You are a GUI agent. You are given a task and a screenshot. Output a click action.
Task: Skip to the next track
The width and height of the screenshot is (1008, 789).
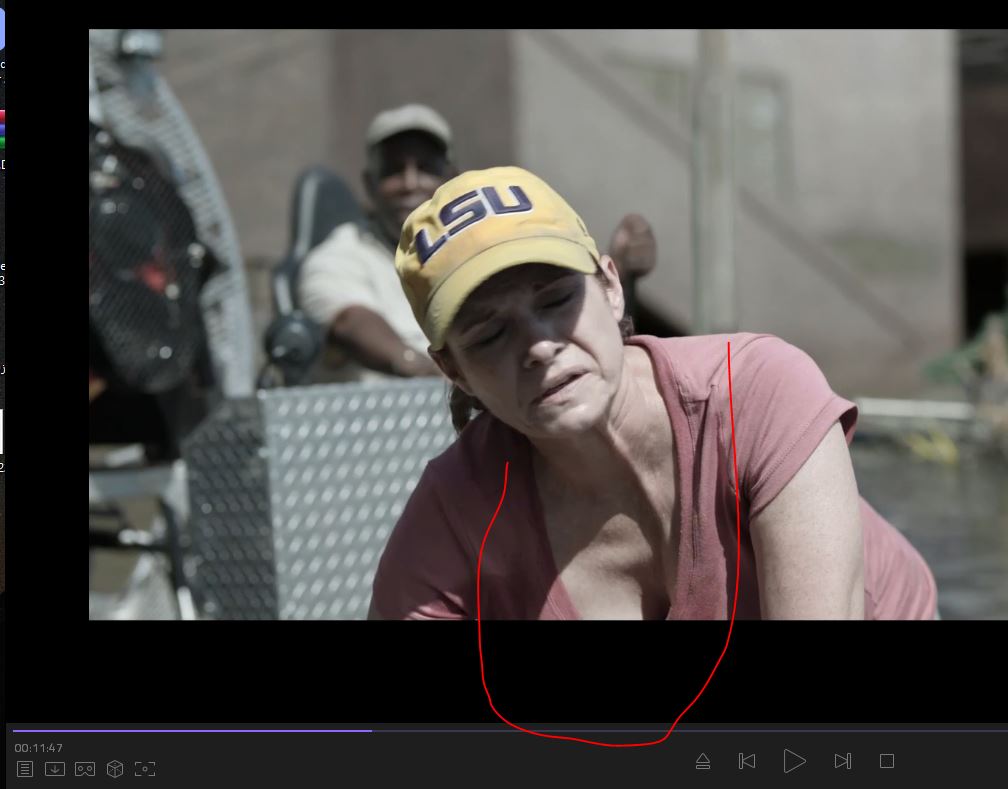[842, 761]
